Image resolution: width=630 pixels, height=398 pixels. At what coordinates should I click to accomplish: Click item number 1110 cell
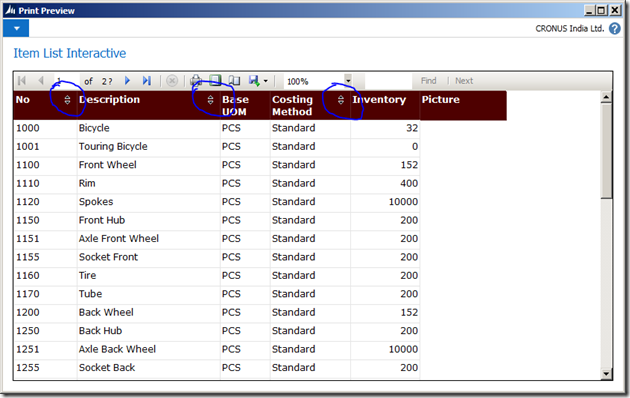coord(45,184)
